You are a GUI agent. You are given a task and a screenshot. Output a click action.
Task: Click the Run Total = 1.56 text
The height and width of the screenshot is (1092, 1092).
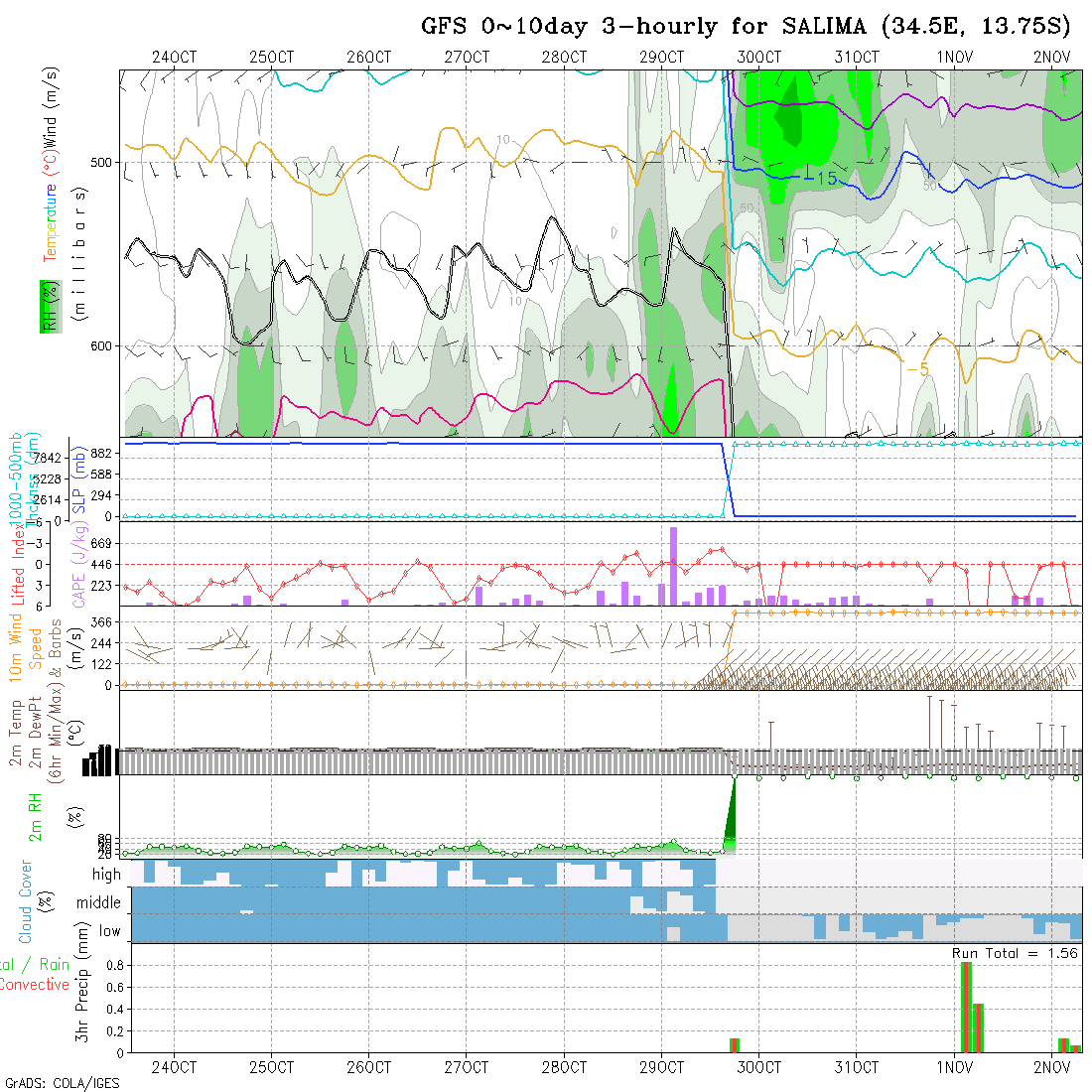coord(1015,952)
